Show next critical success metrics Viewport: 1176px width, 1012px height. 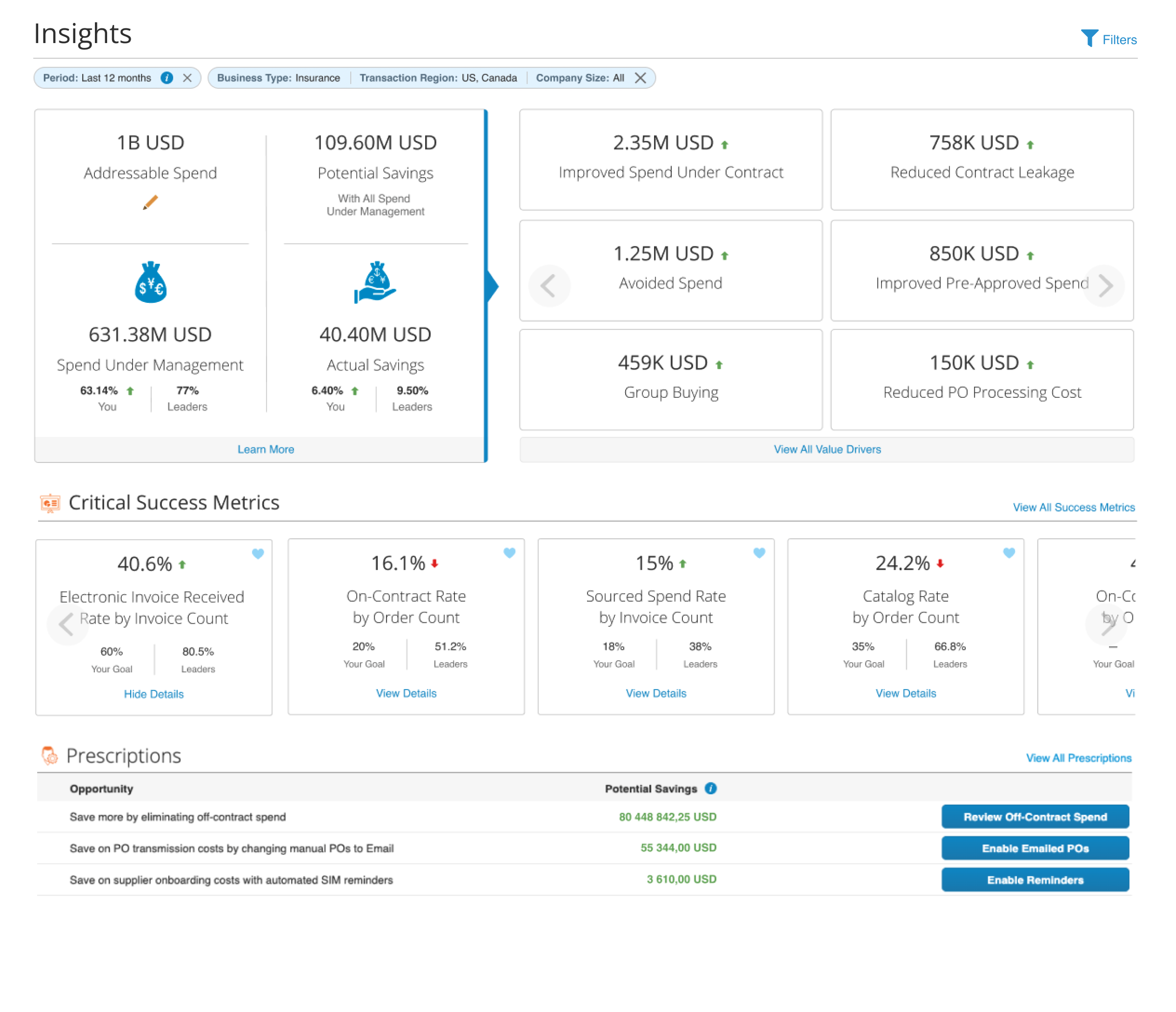pos(1108,623)
